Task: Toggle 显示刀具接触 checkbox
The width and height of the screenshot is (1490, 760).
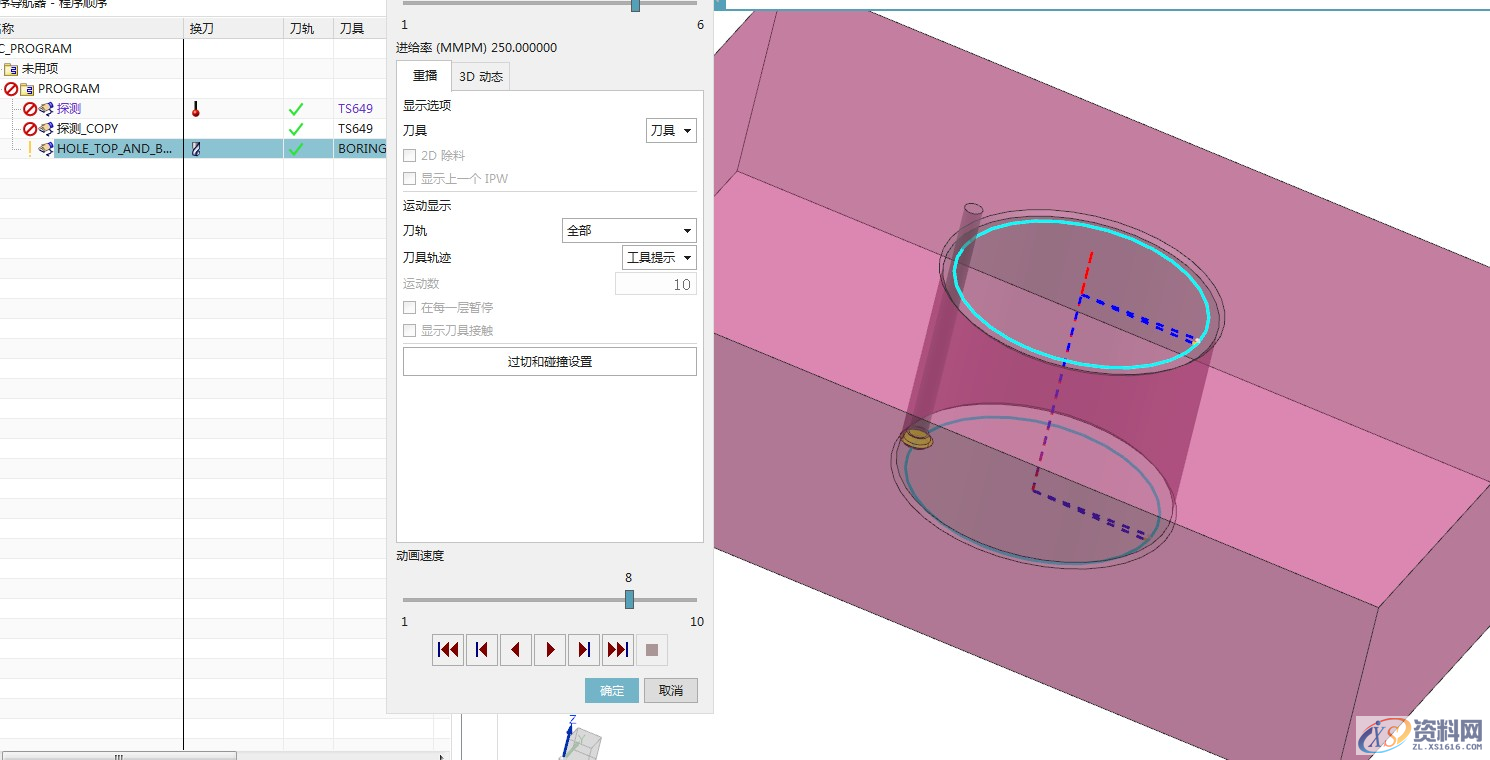Action: [x=410, y=331]
